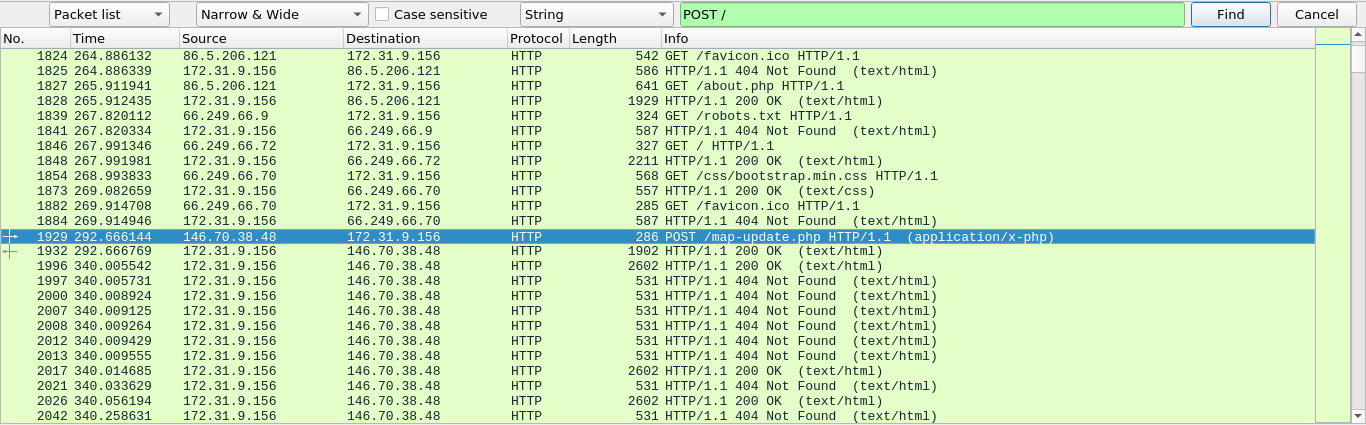Click the scrollbar up arrow

(1358, 38)
